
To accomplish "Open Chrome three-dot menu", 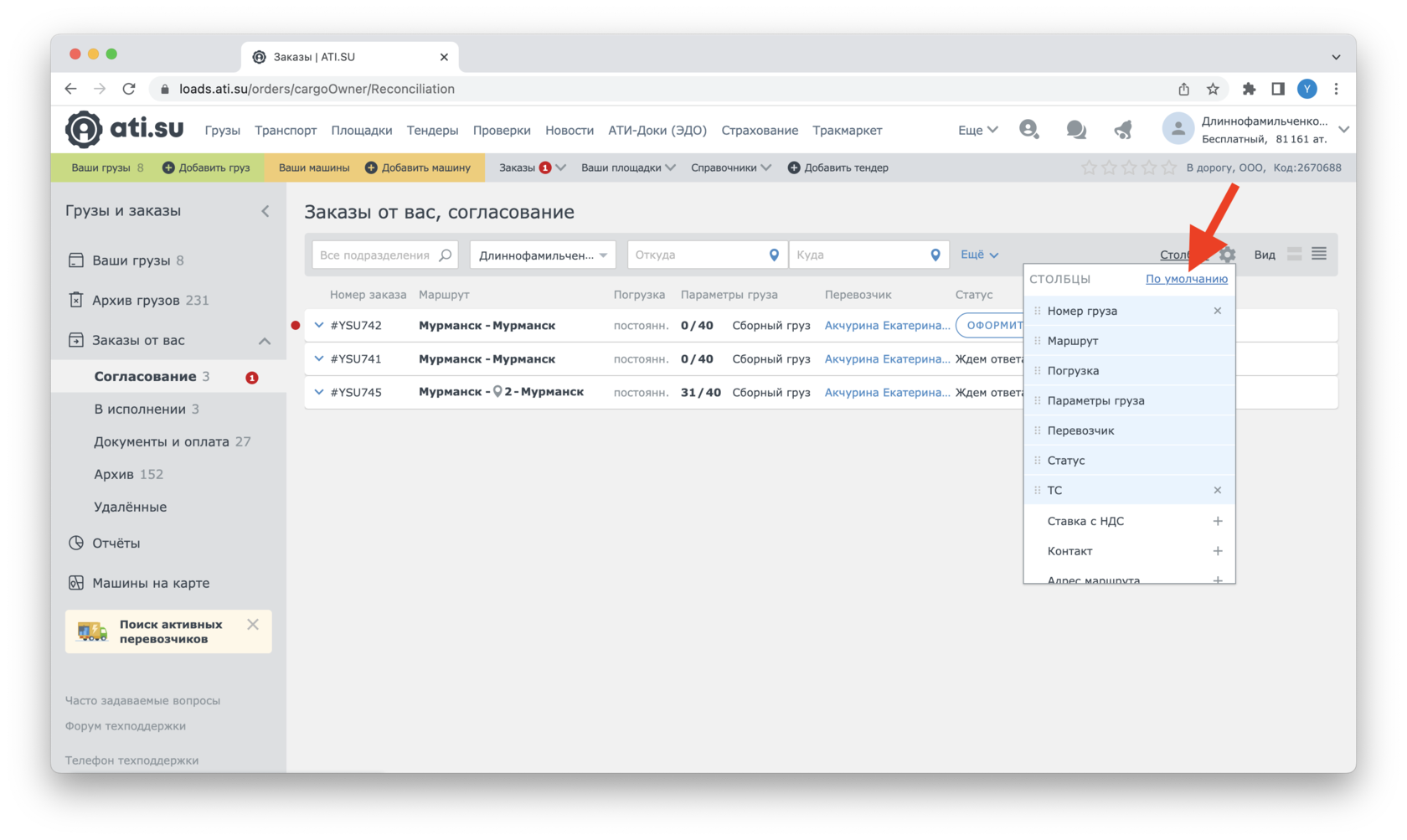I will coord(1336,89).
